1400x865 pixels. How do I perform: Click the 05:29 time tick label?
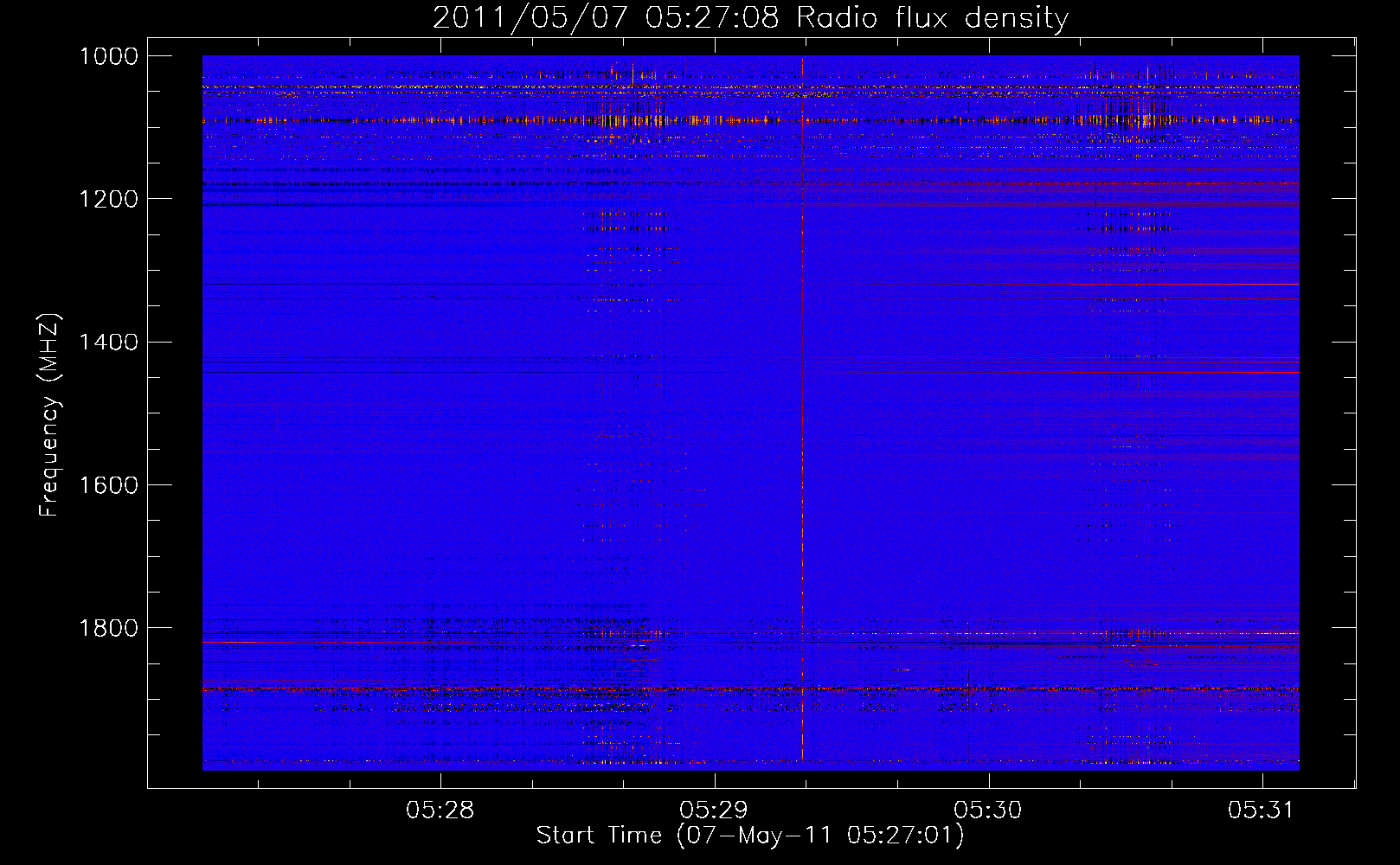point(714,811)
